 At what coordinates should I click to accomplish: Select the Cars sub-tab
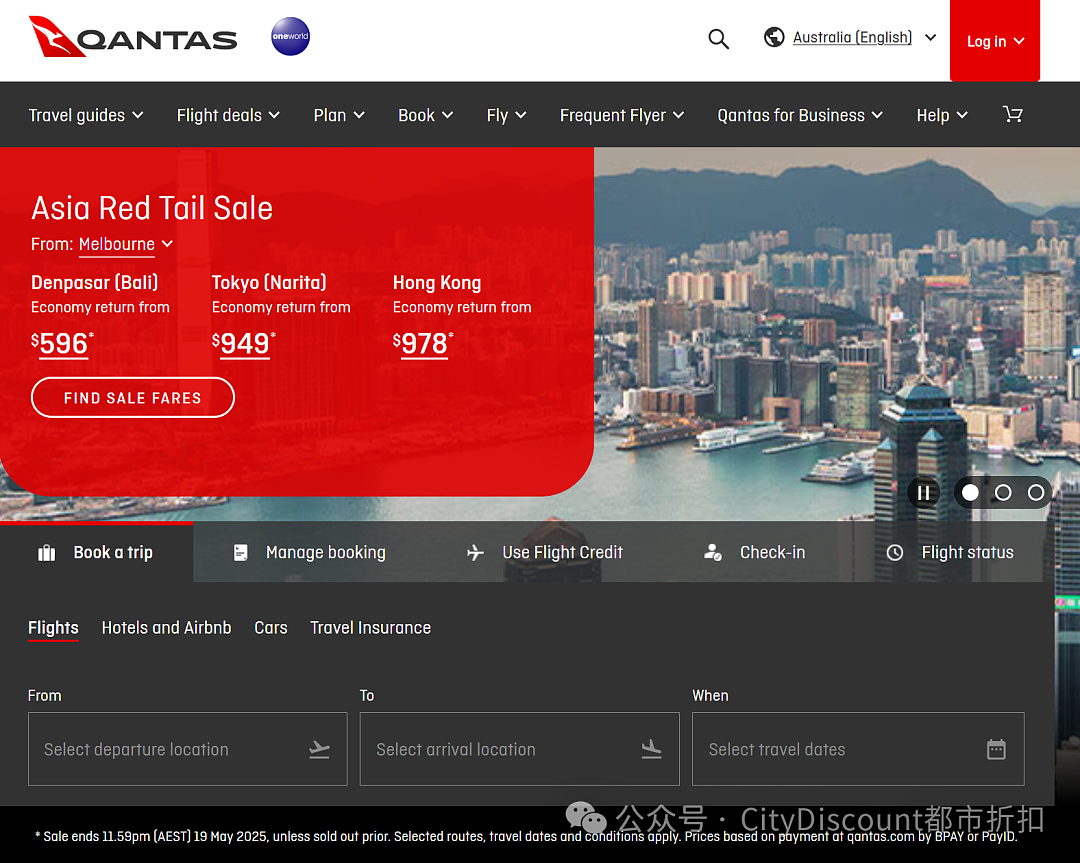271,628
